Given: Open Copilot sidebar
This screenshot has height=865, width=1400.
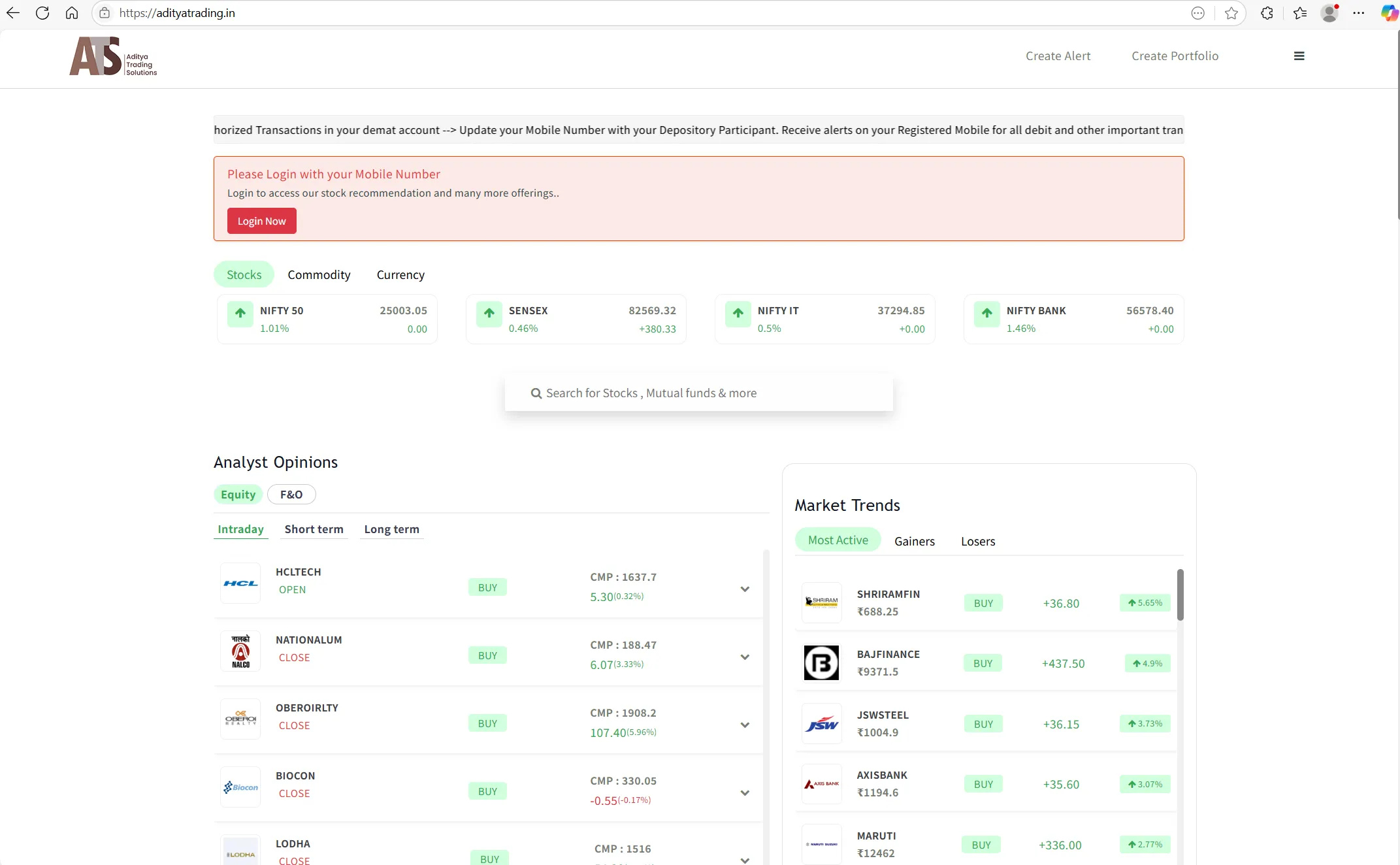Looking at the screenshot, I should pyautogui.click(x=1390, y=13).
